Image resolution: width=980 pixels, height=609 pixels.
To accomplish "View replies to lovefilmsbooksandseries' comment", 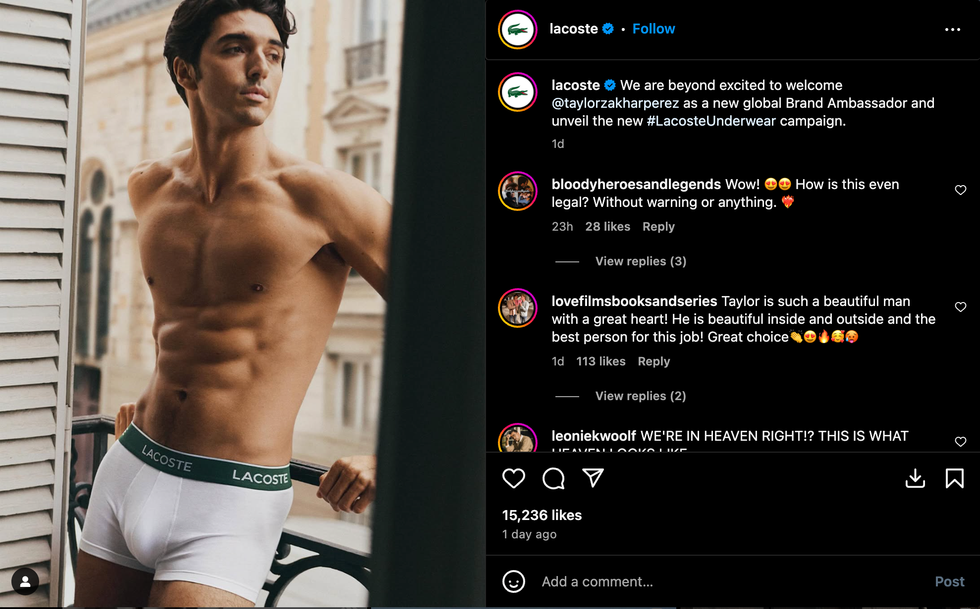I will click(640, 395).
